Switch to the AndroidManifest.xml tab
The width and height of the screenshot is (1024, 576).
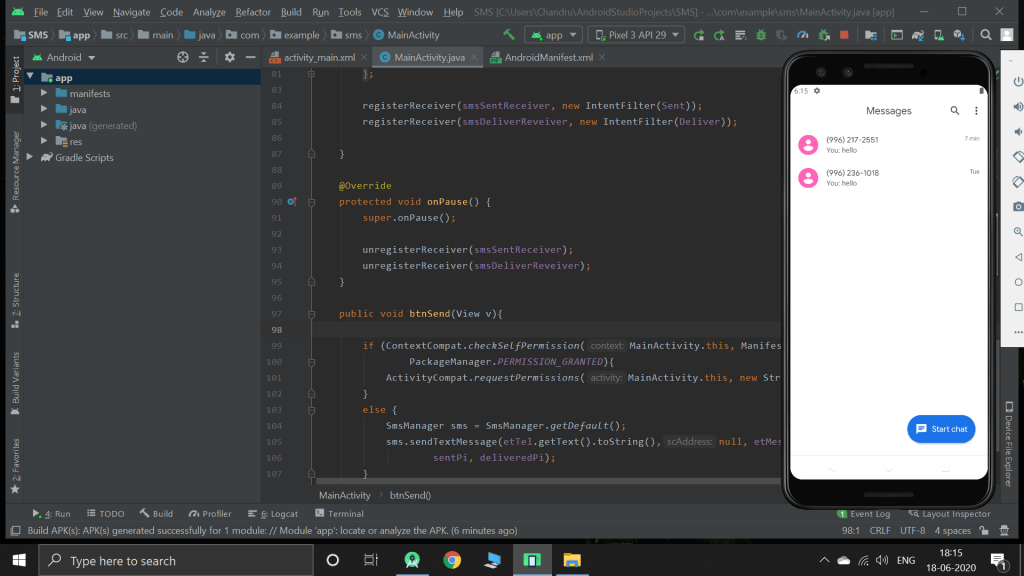548,58
